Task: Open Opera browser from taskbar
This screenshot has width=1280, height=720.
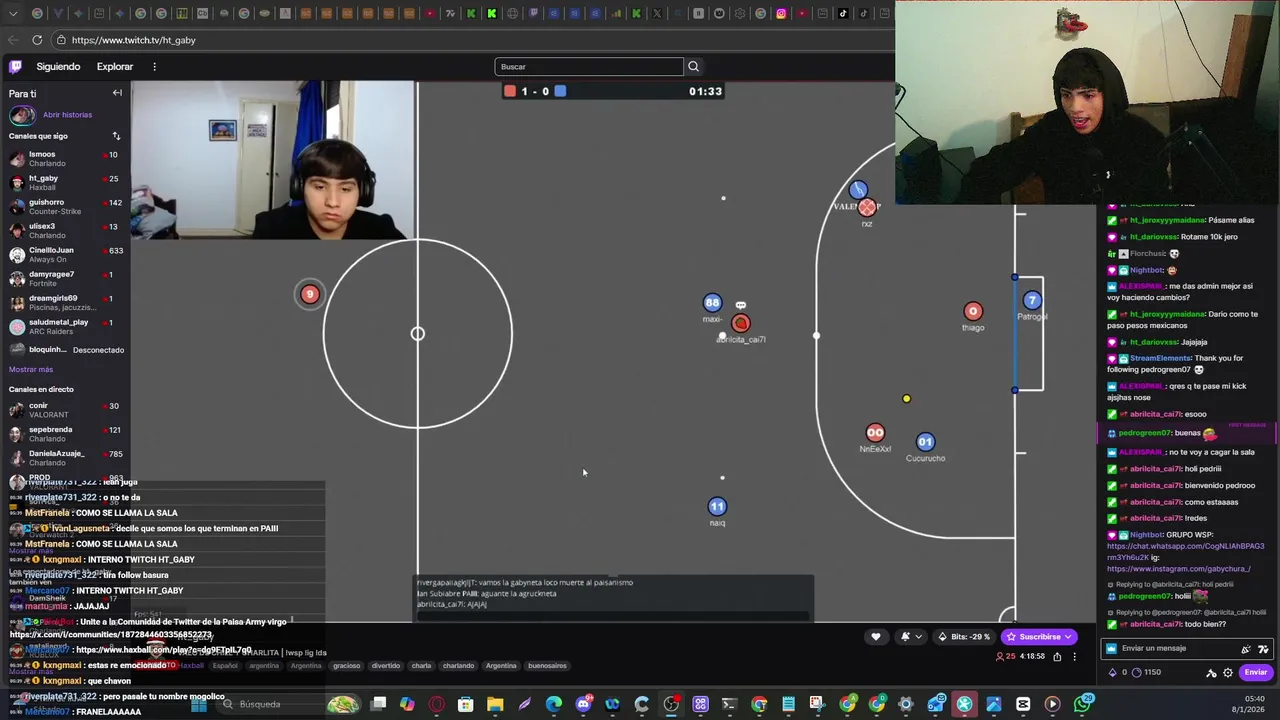Action: pyautogui.click(x=436, y=704)
